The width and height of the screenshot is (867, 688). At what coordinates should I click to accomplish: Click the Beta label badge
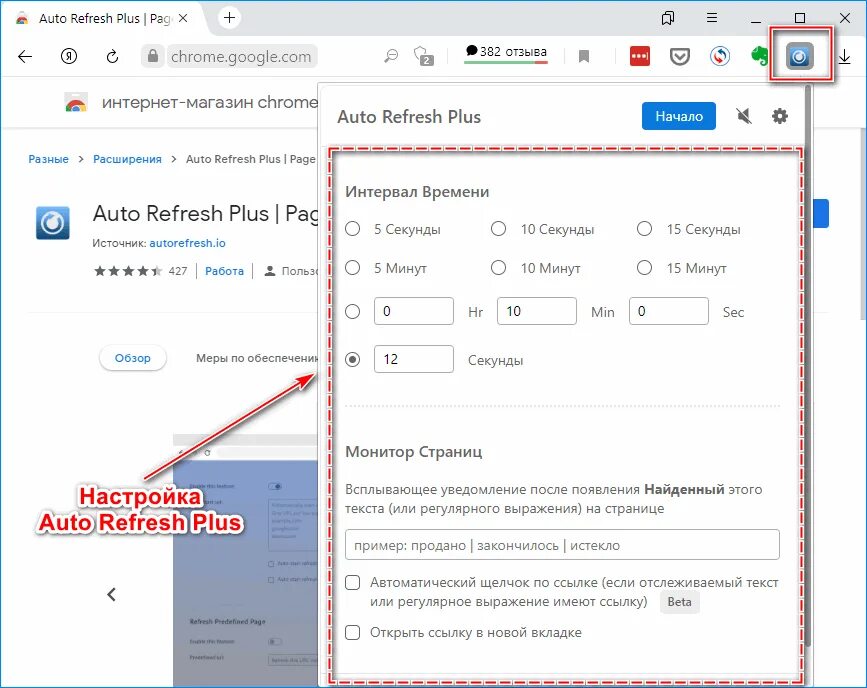point(680,602)
